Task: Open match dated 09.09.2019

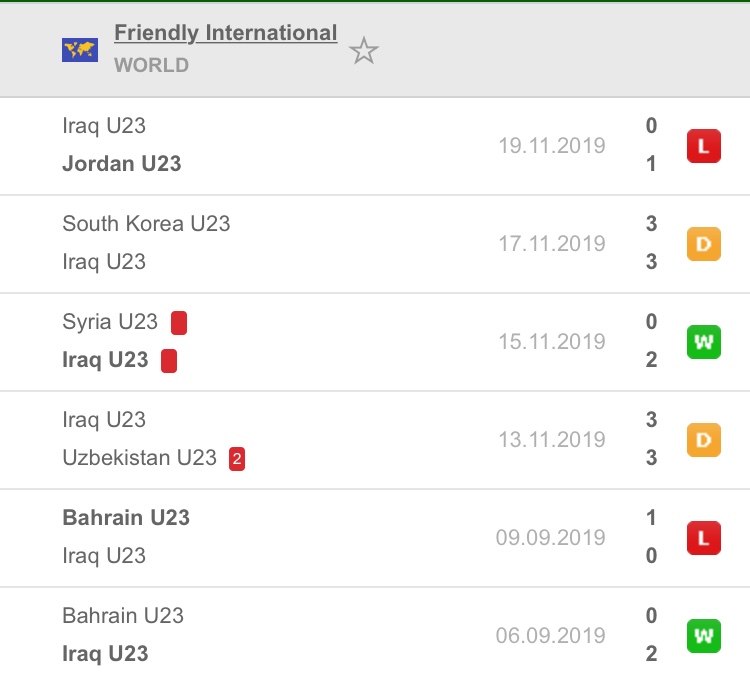Action: pyautogui.click(x=375, y=538)
